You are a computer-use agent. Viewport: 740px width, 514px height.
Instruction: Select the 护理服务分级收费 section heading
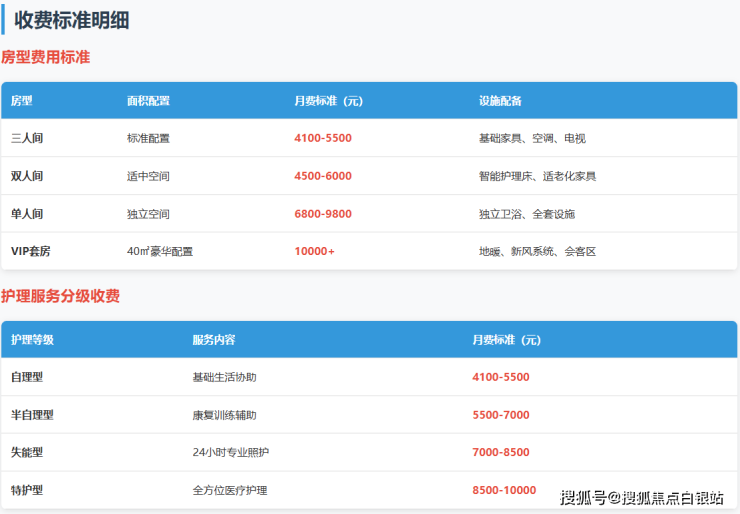coord(60,297)
